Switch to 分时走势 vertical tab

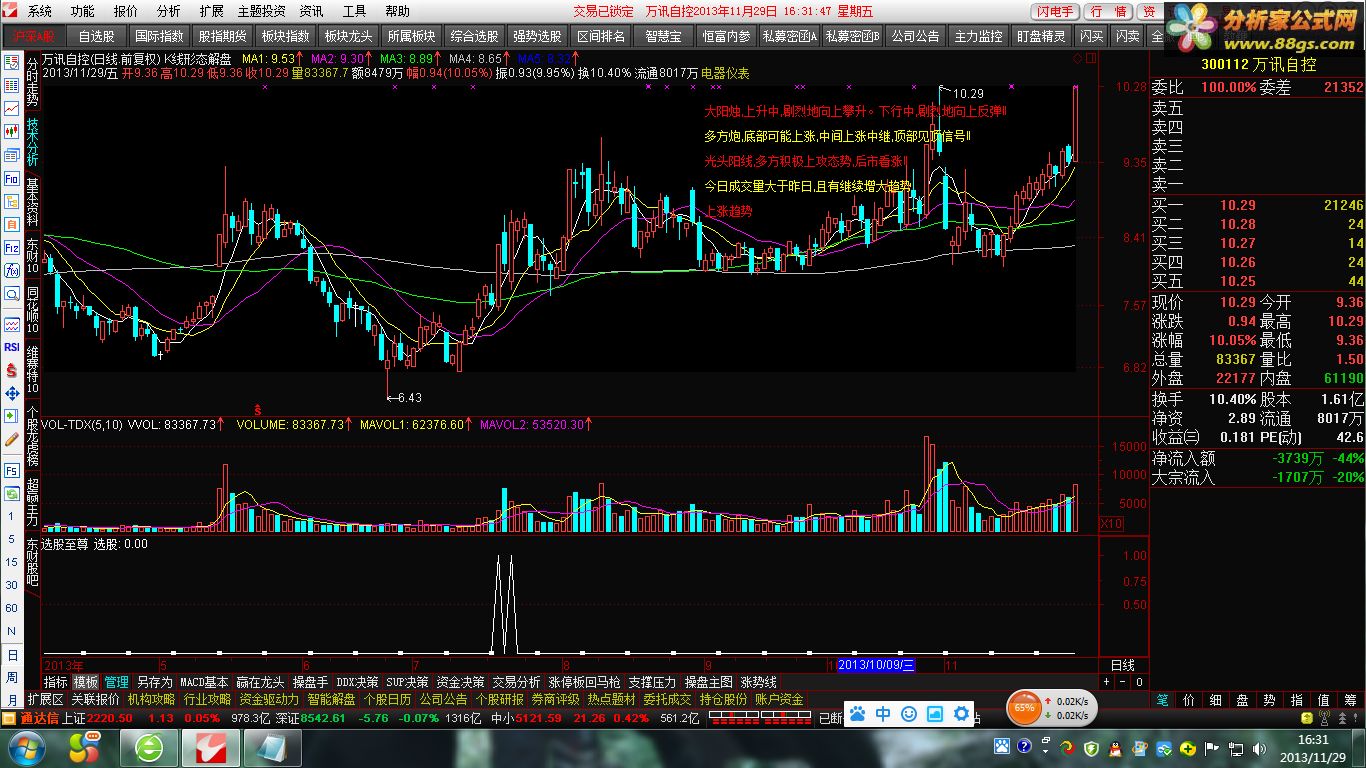click(x=33, y=81)
